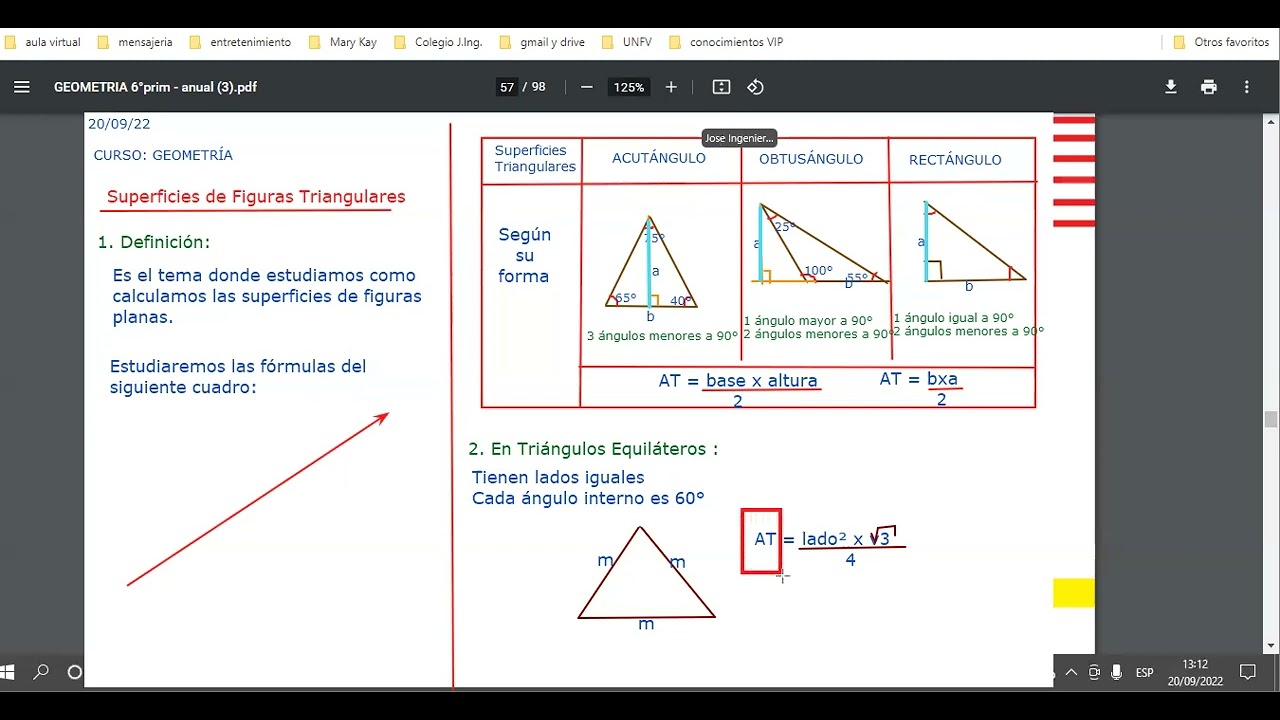Open the mensajeria bookmark folder

click(x=135, y=42)
